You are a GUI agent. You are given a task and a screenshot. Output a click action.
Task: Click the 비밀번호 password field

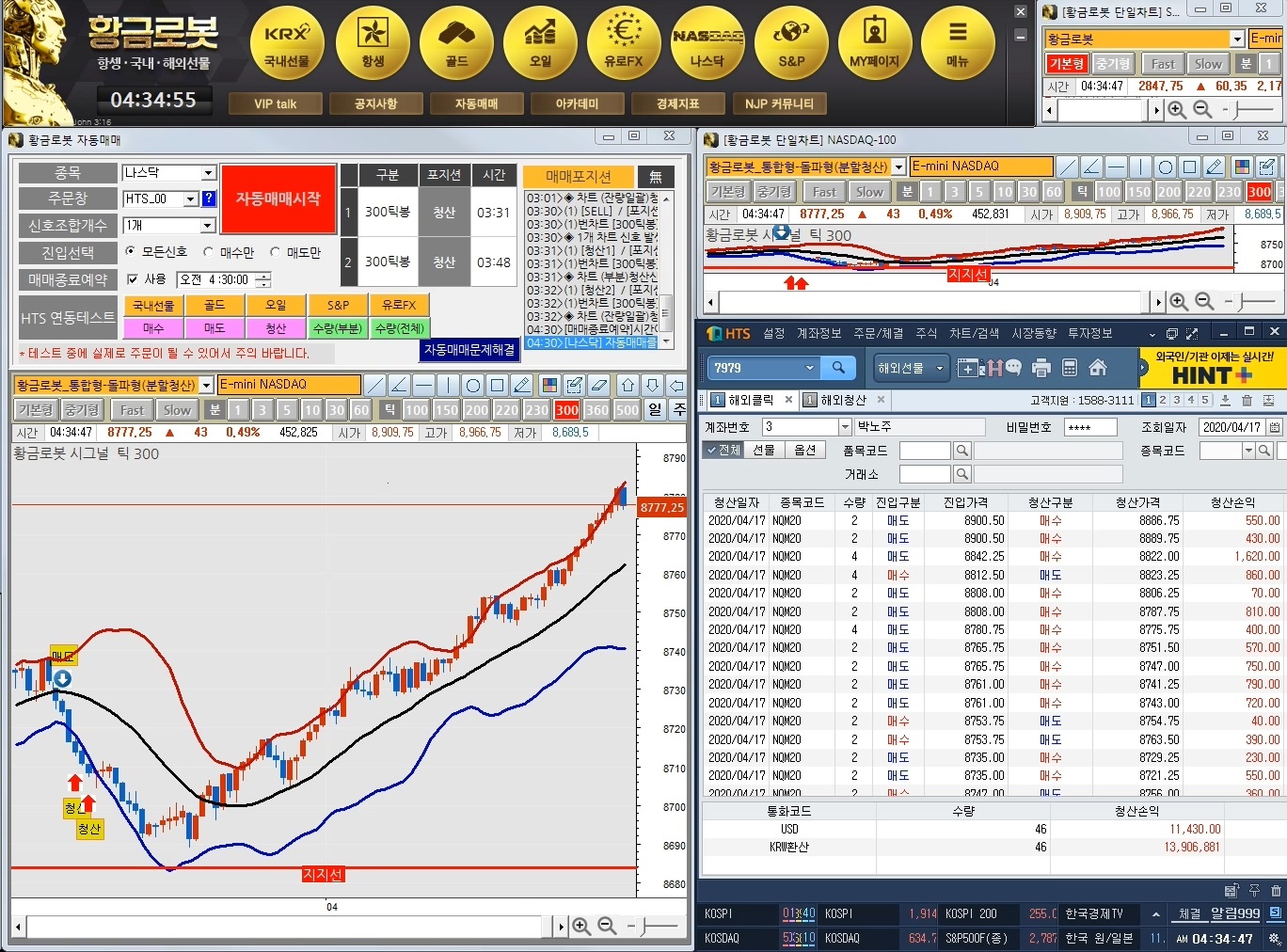coord(1090,427)
